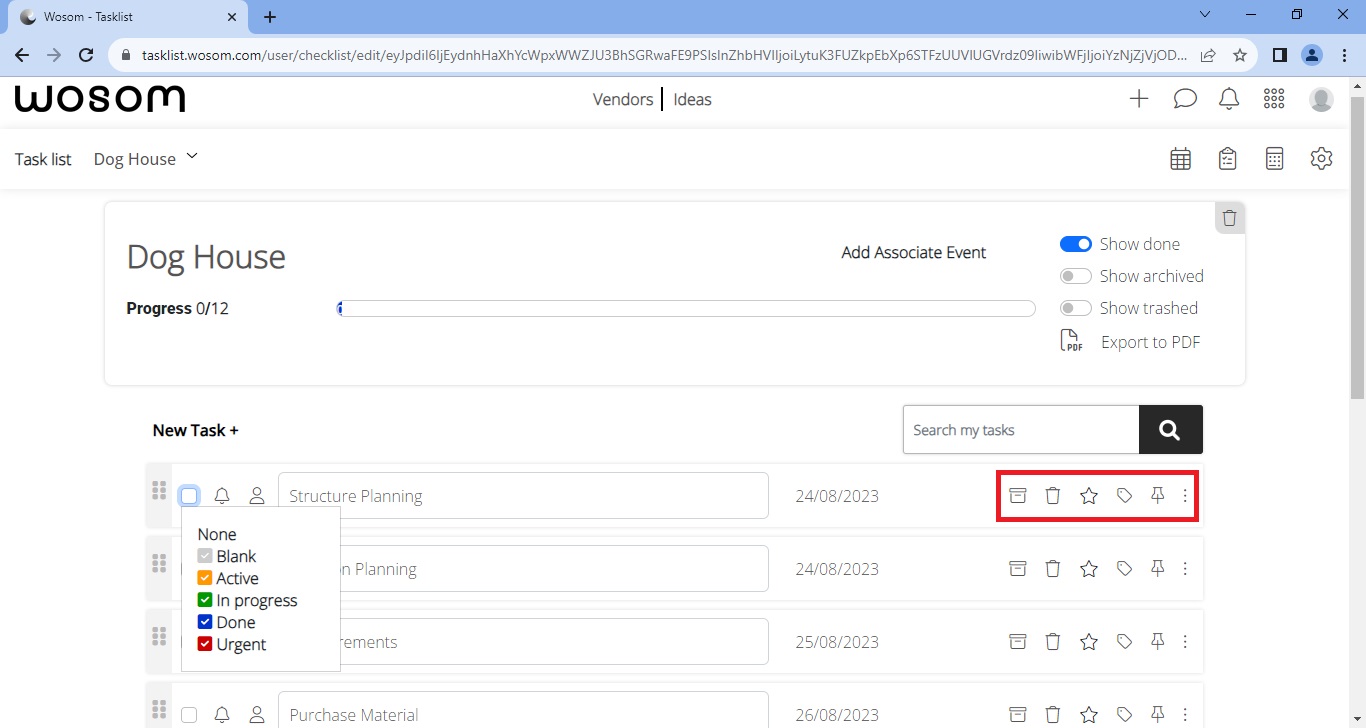Enable the Show archived toggle
The image size is (1366, 728).
(1075, 276)
